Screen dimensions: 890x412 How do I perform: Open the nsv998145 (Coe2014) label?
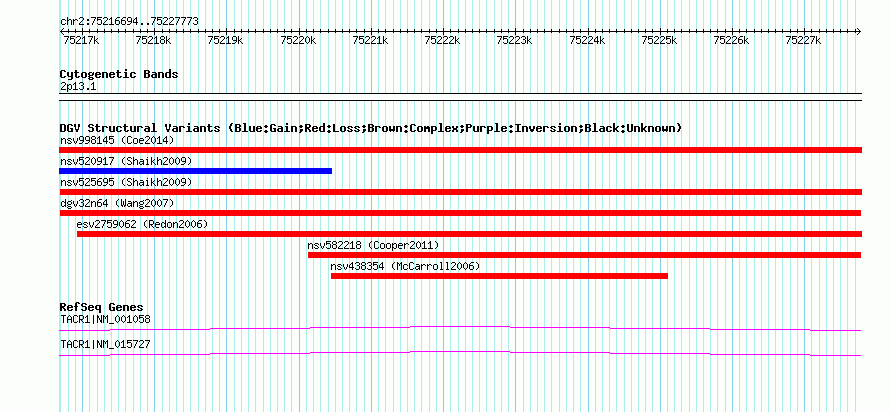click(x=117, y=140)
